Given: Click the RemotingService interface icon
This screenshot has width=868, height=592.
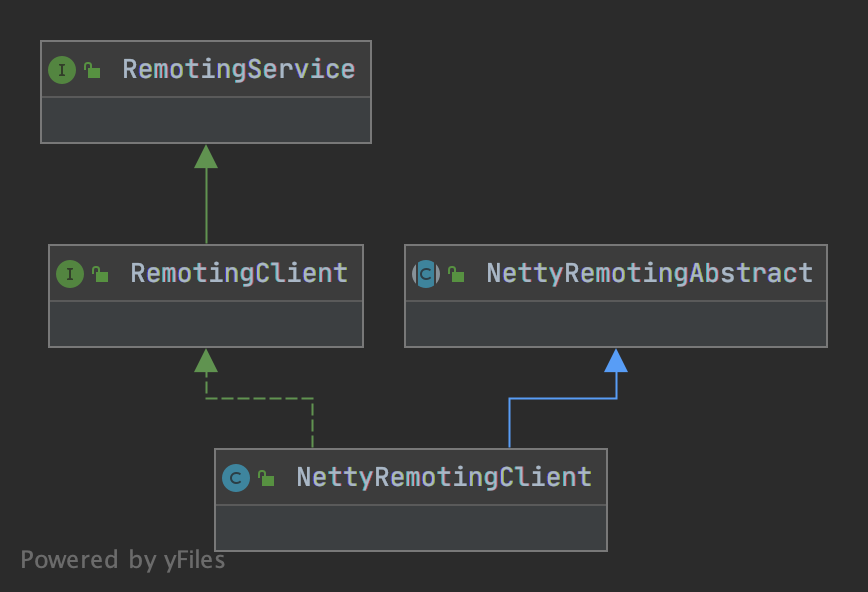Looking at the screenshot, I should 62,70.
